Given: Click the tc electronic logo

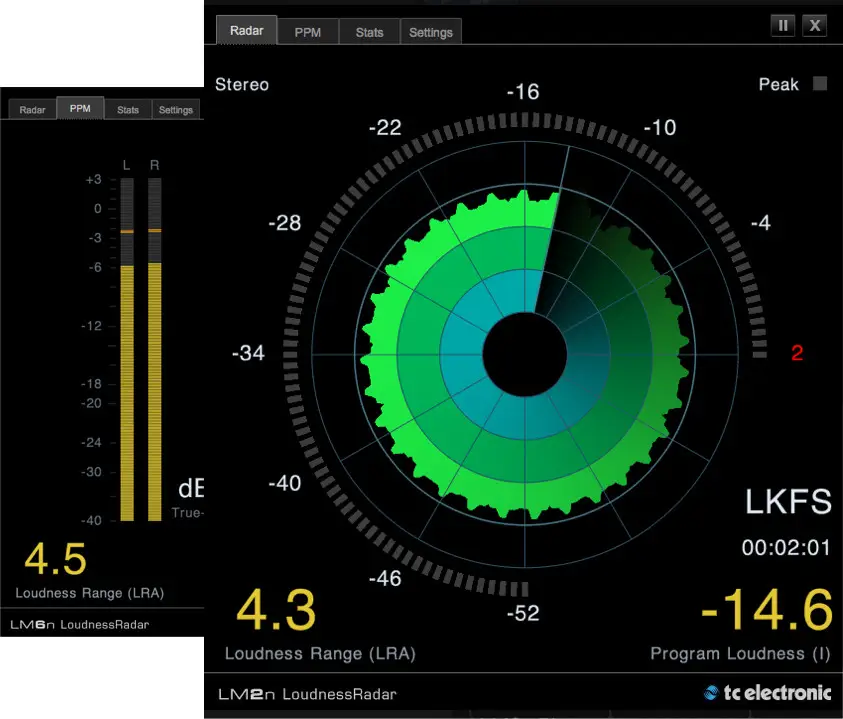Looking at the screenshot, I should click(767, 693).
